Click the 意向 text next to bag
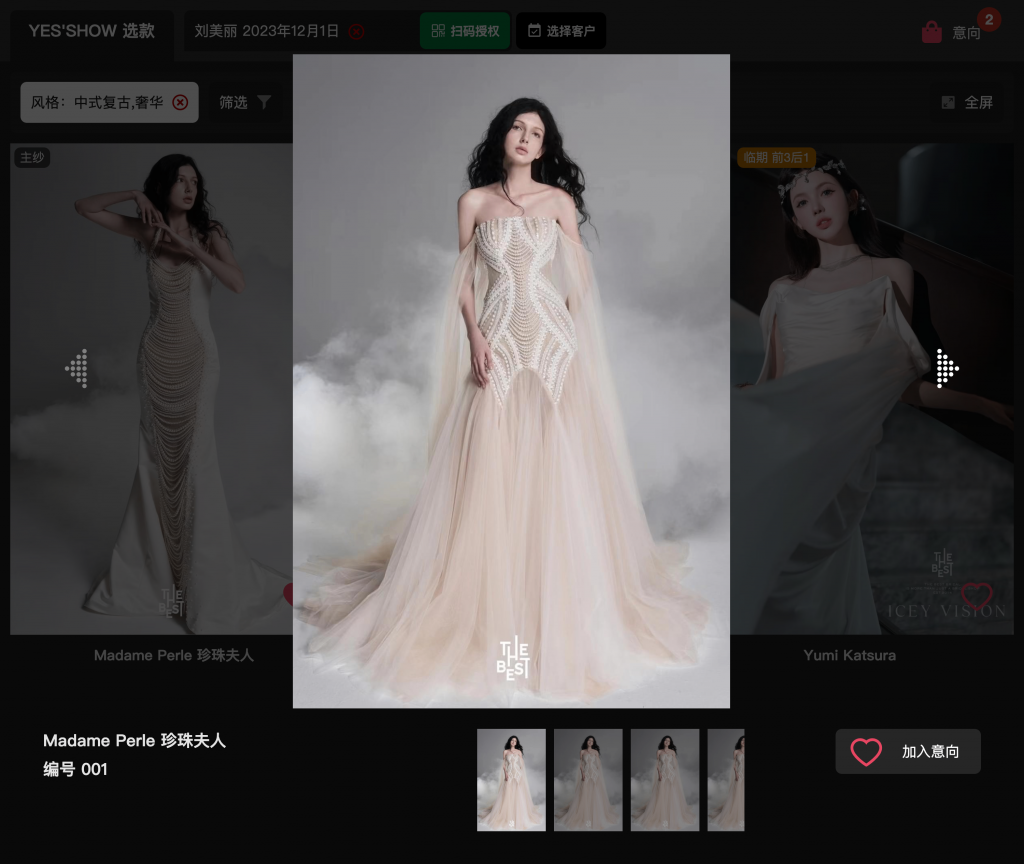Screen dimensions: 1024x864 click(x=966, y=33)
